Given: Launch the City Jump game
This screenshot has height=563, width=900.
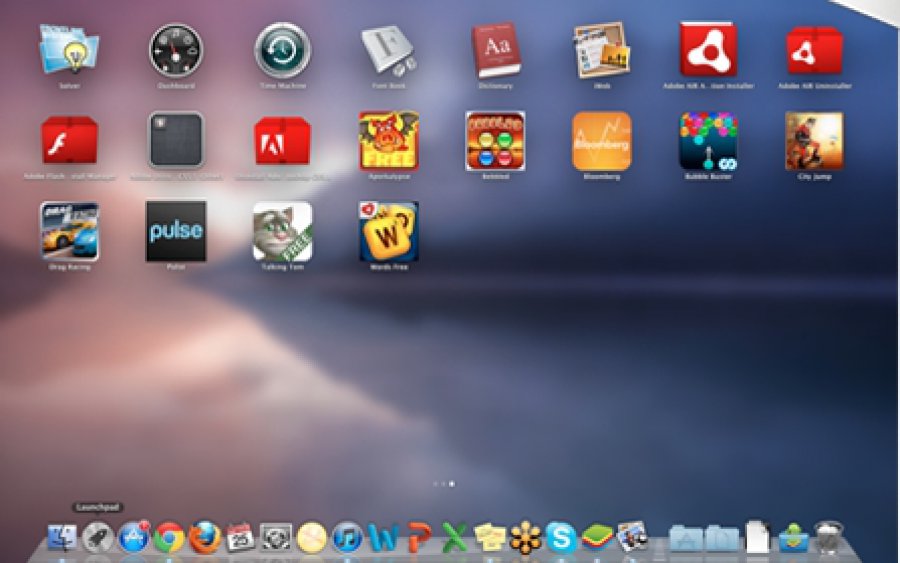Looking at the screenshot, I should pos(814,141).
